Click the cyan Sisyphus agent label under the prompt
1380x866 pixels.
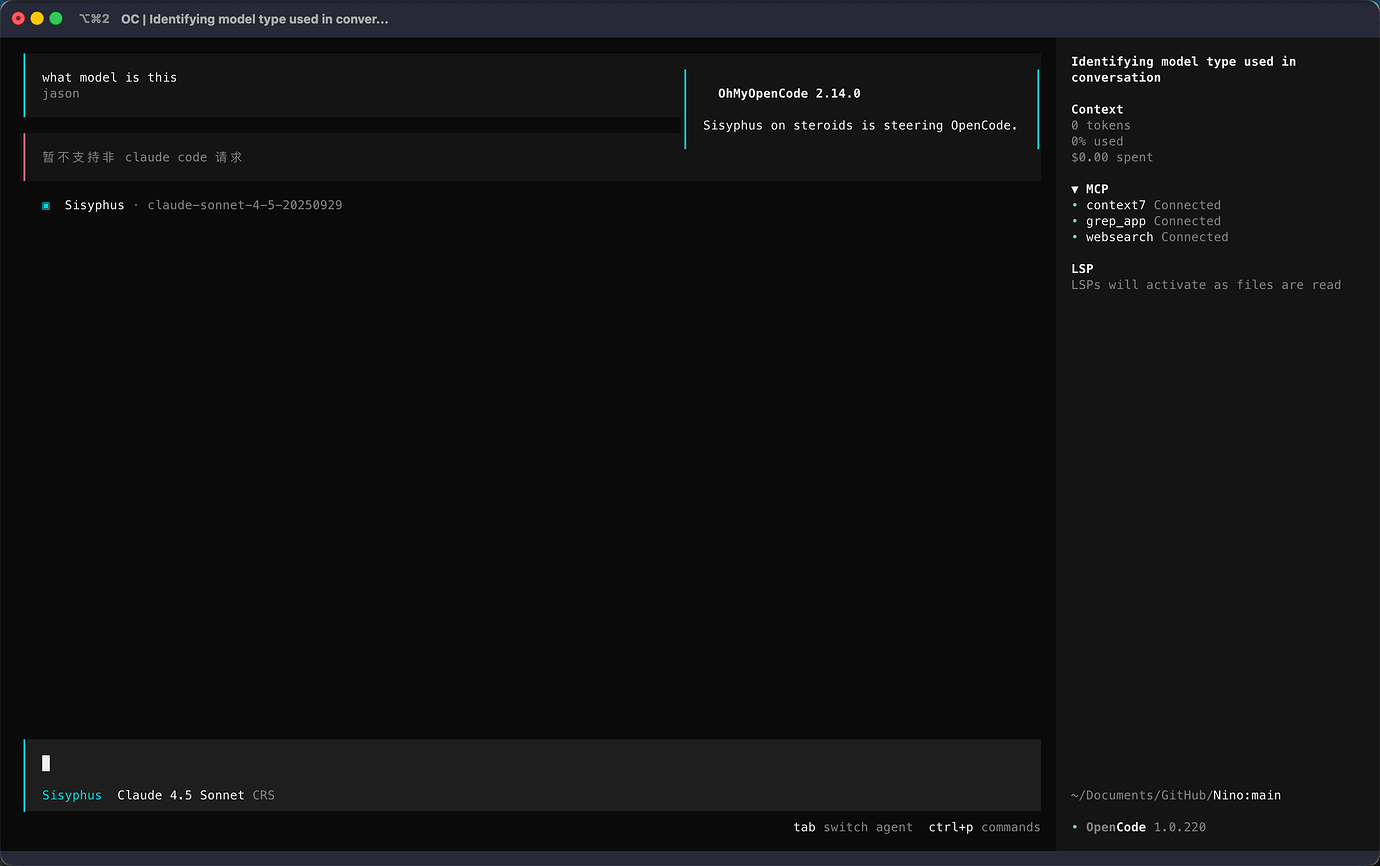tap(72, 795)
